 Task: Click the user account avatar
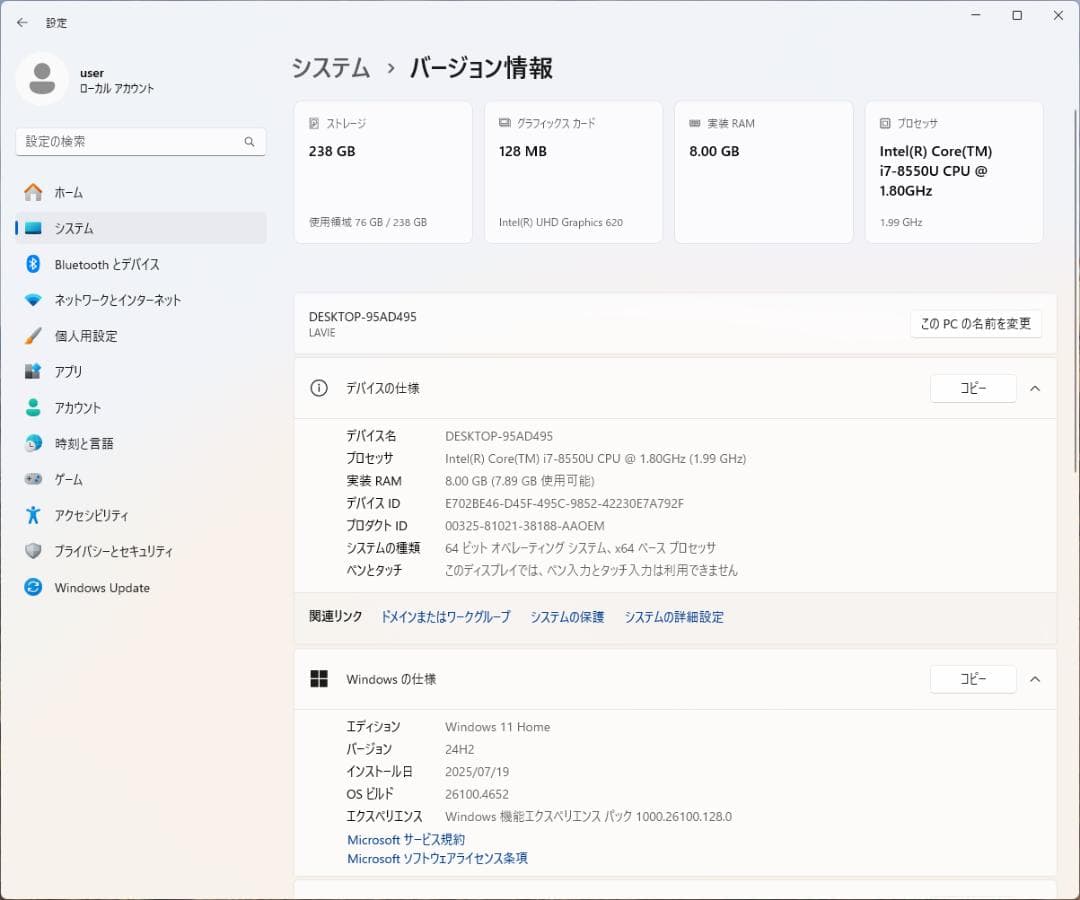pyautogui.click(x=41, y=77)
